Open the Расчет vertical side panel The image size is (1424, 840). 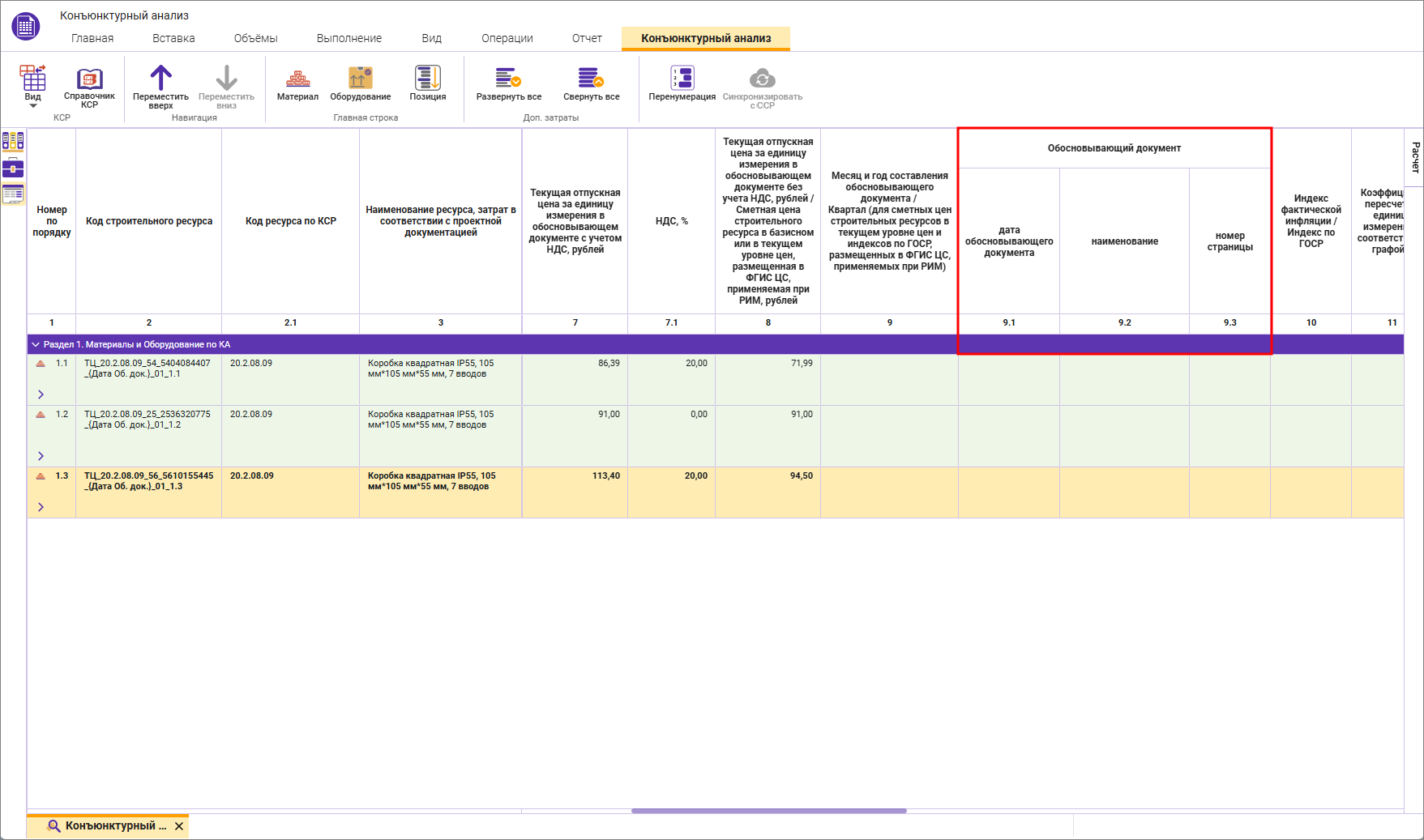point(1415,157)
